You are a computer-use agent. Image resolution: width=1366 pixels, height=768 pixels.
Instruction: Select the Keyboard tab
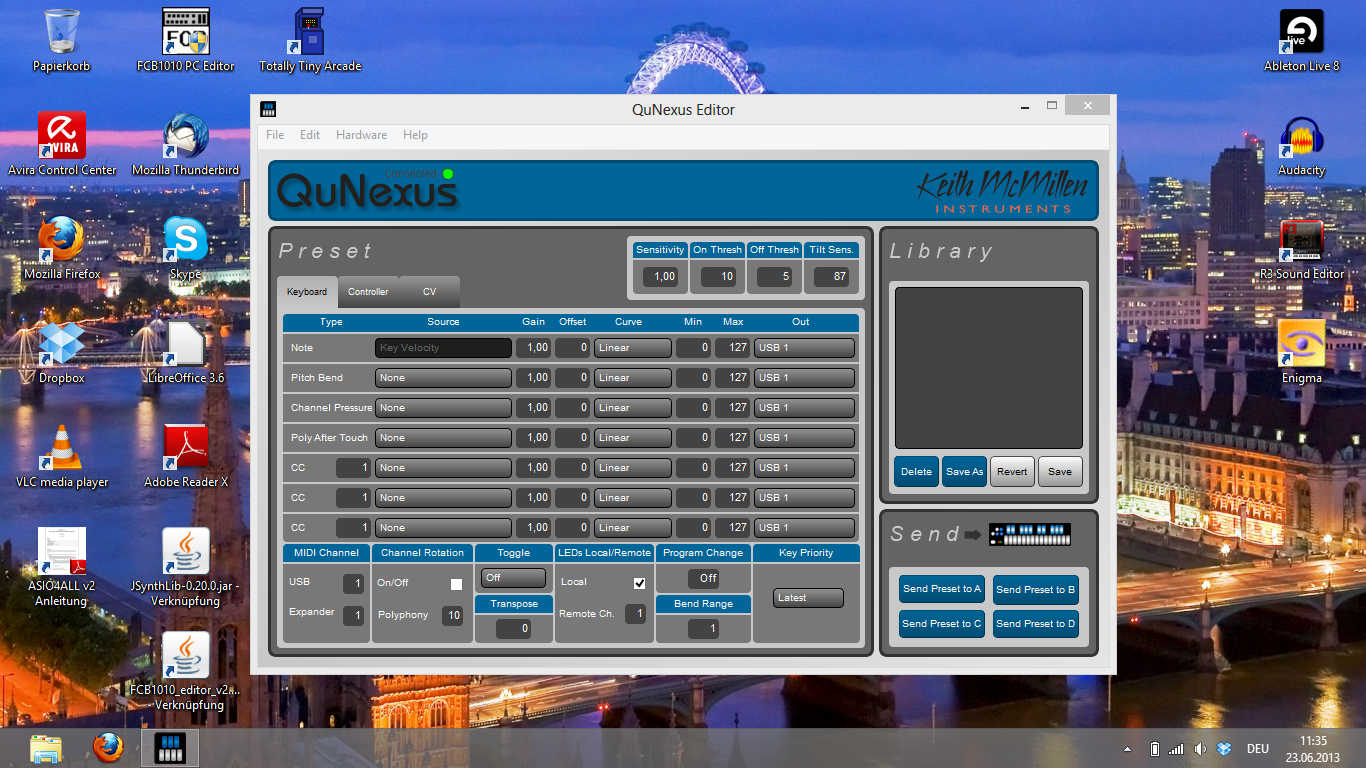pos(307,292)
